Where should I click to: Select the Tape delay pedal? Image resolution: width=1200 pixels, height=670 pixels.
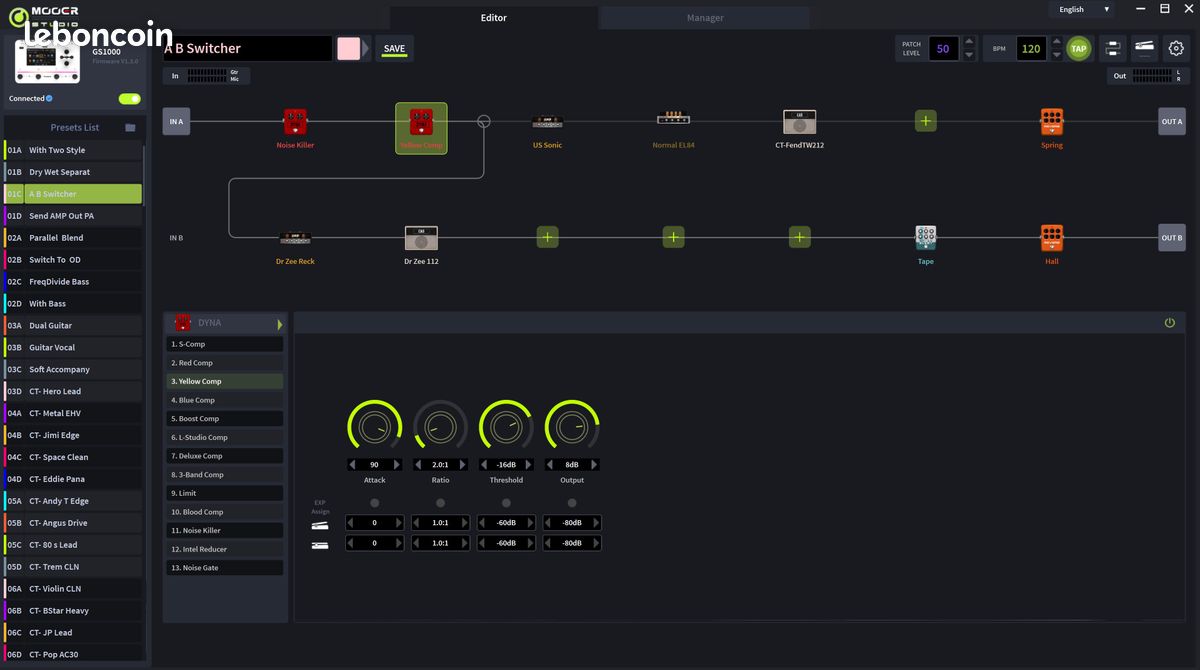point(926,238)
